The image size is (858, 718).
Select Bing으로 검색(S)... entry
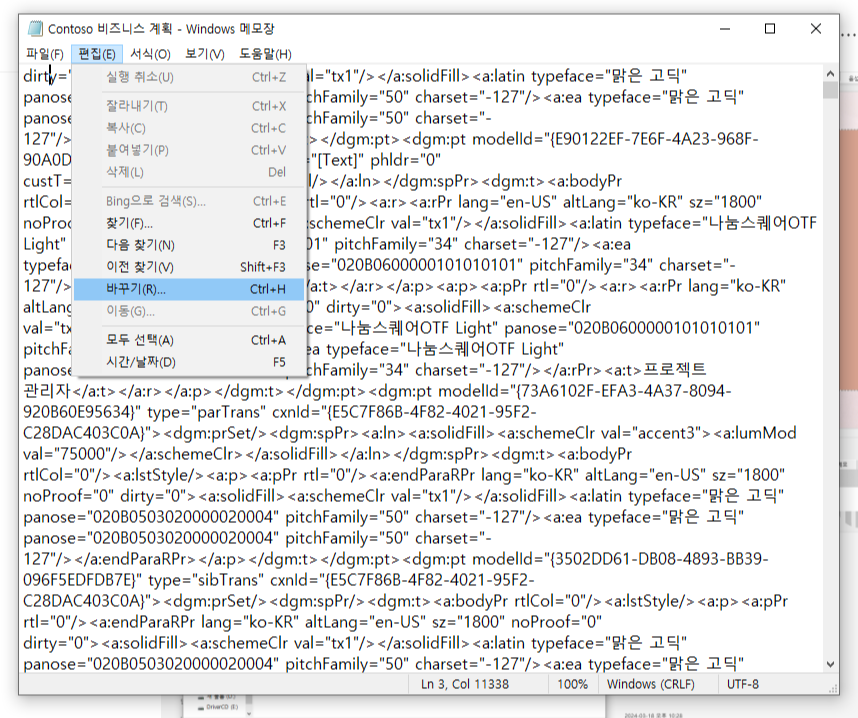tap(189, 201)
